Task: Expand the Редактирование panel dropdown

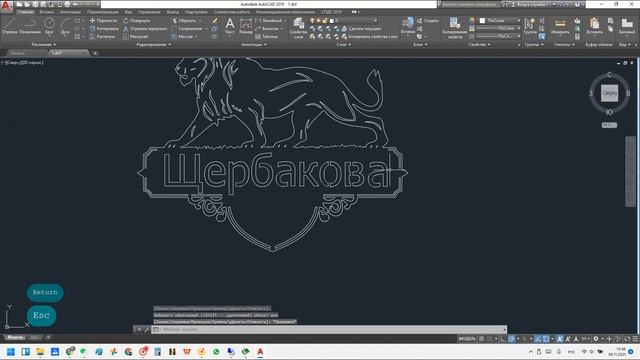Action: pos(154,44)
